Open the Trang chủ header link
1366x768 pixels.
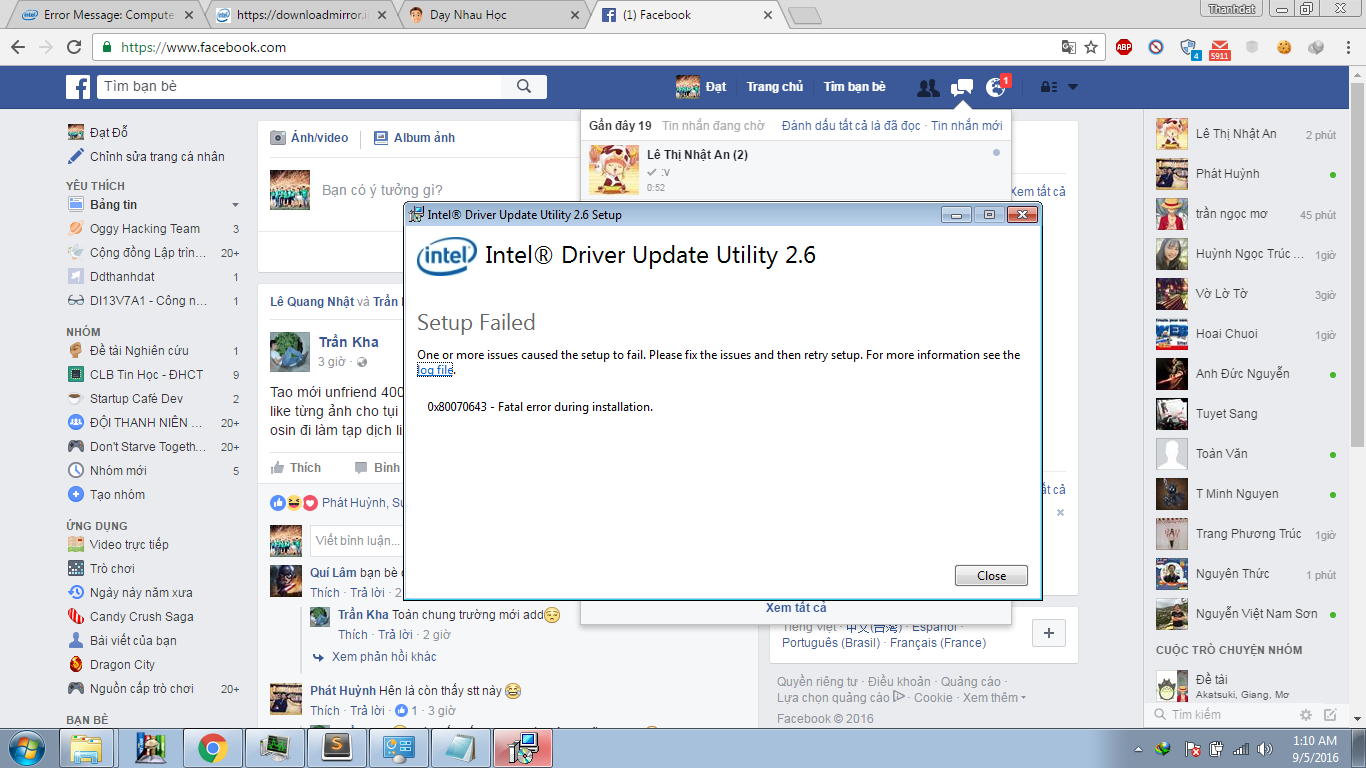point(775,87)
